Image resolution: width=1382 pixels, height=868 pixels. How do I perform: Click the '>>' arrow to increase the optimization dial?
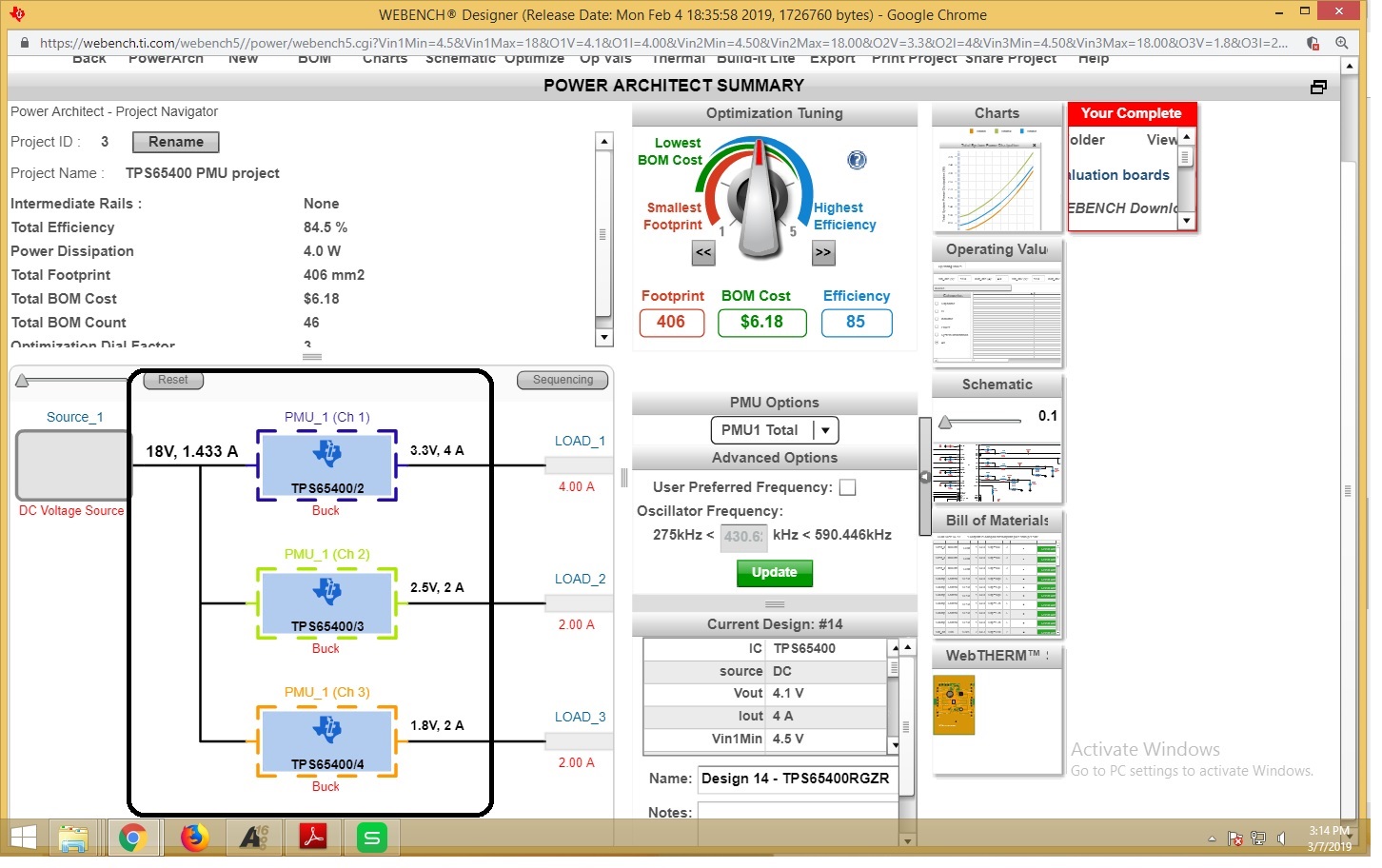(x=822, y=252)
